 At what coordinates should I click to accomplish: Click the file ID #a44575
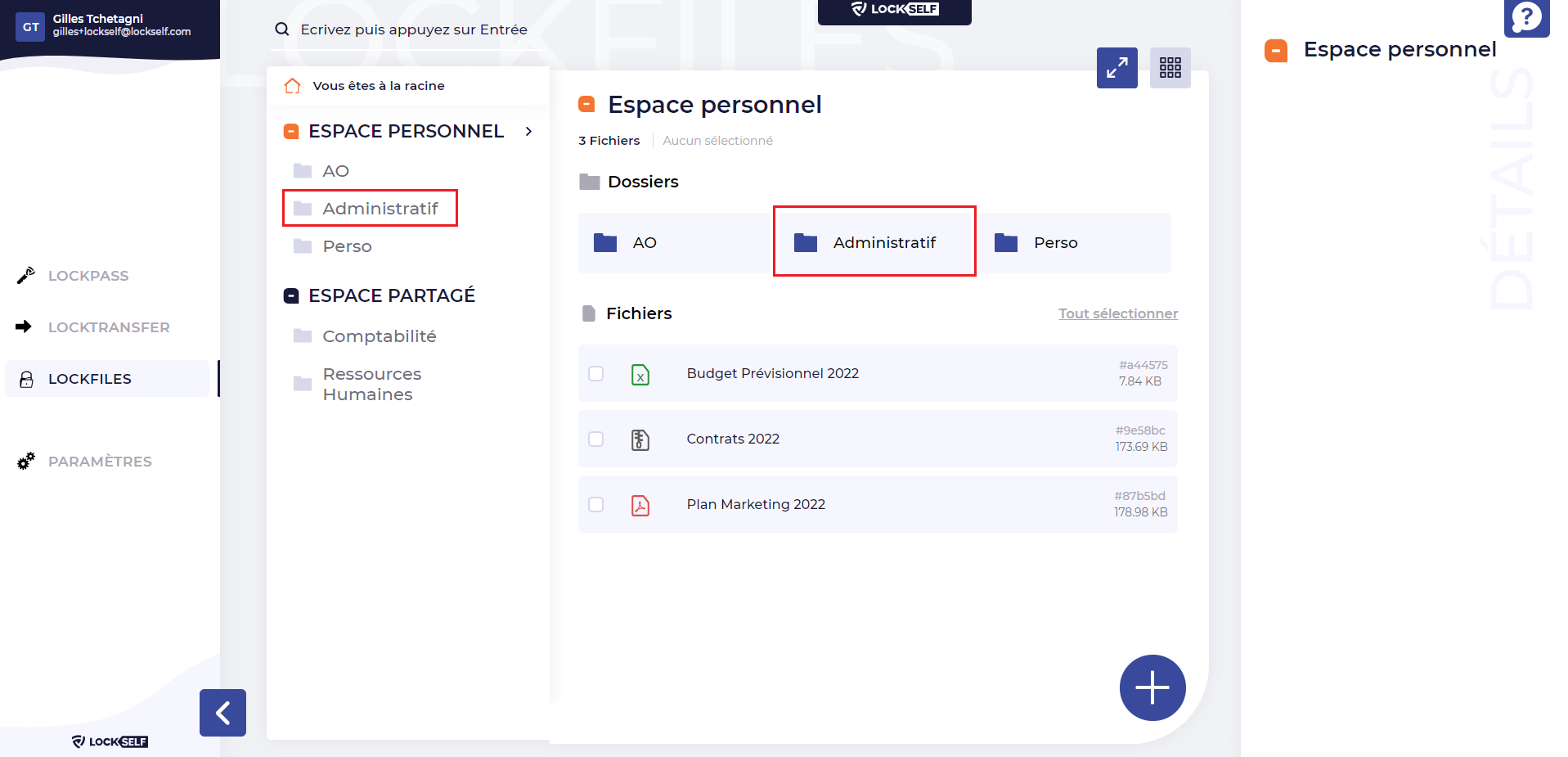pos(1143,365)
